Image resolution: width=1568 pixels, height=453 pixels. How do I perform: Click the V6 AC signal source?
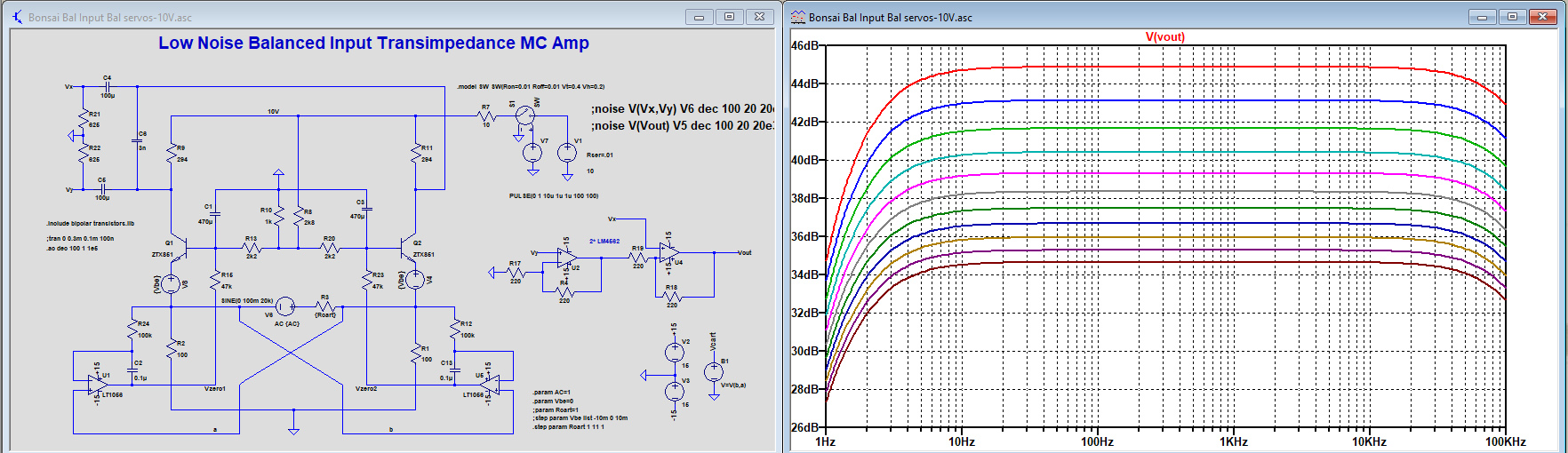click(285, 306)
